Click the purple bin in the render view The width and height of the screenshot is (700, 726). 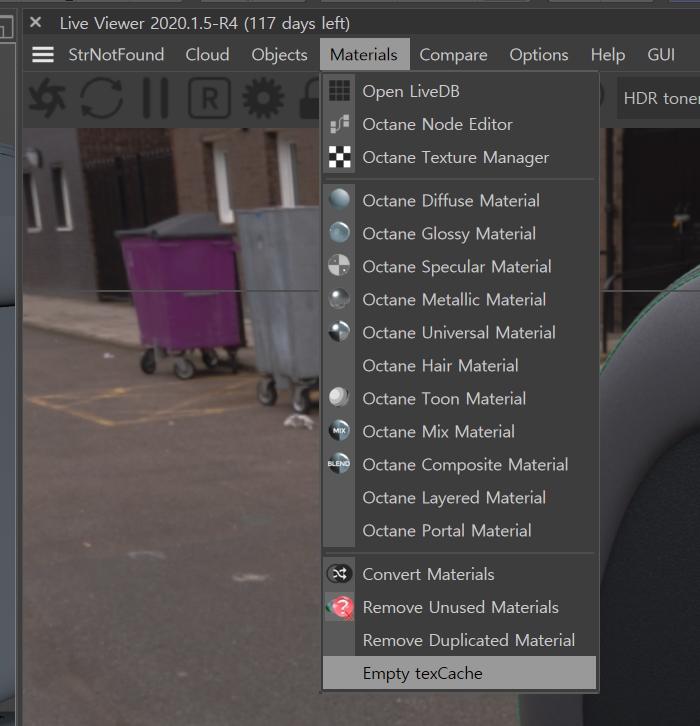(x=181, y=296)
